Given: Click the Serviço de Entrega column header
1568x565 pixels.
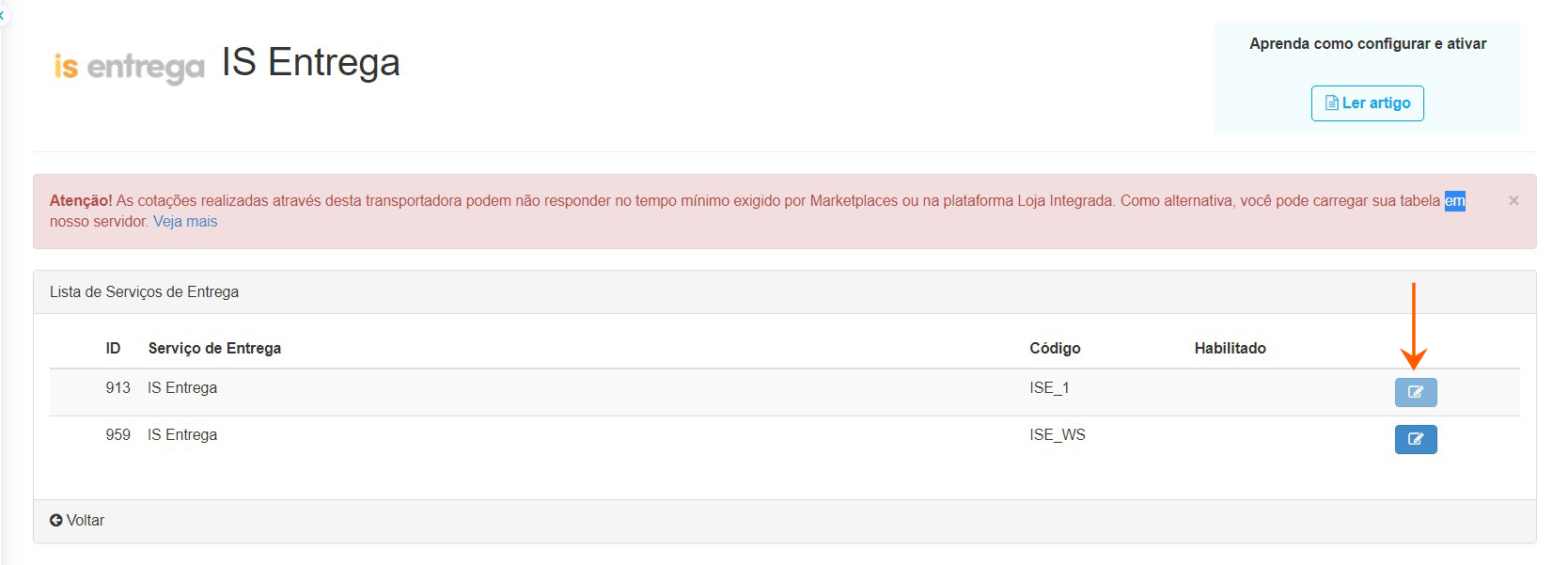Looking at the screenshot, I should click(214, 348).
